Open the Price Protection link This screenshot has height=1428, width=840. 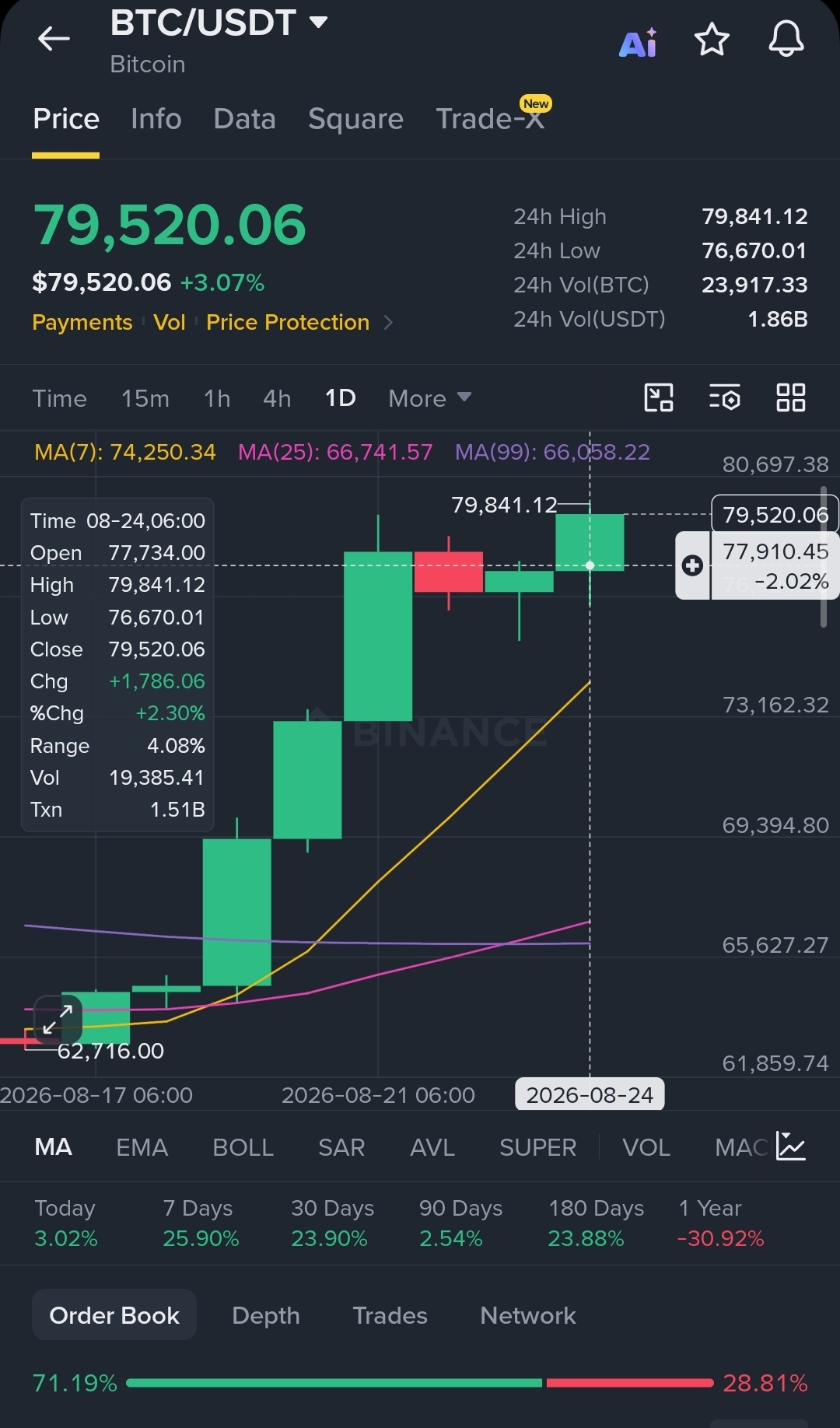[288, 322]
